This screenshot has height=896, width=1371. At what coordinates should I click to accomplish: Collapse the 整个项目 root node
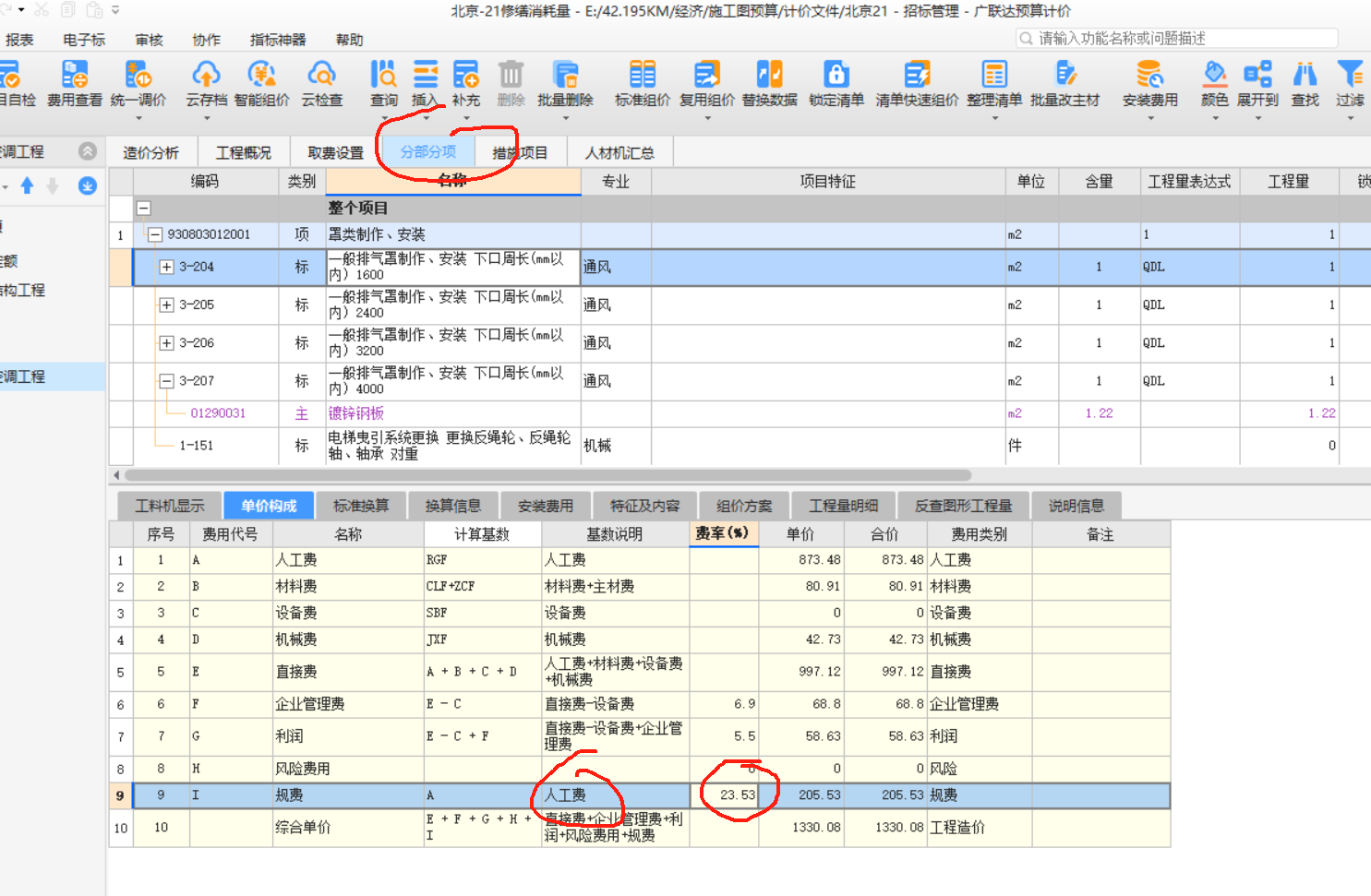[x=144, y=209]
